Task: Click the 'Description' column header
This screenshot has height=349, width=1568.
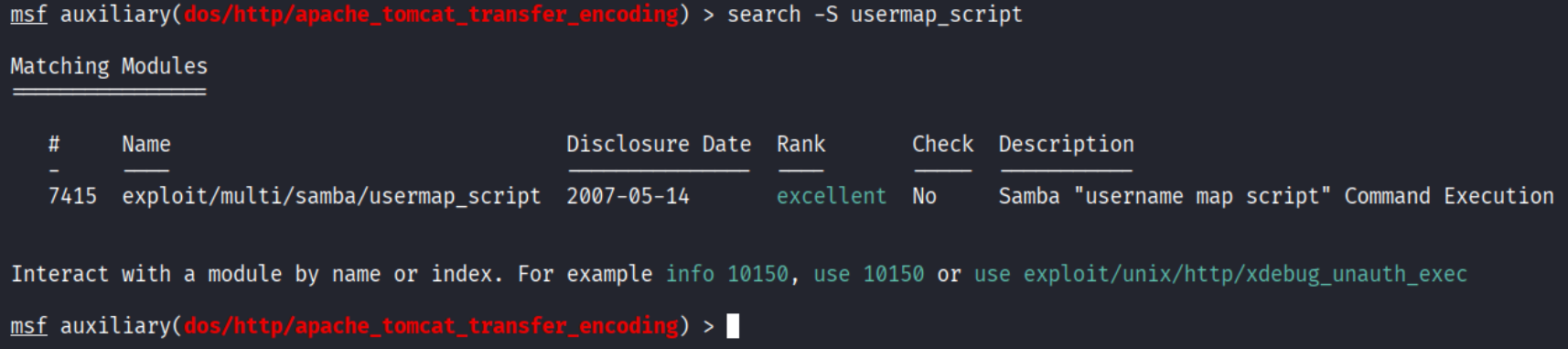Action: coord(1066,144)
